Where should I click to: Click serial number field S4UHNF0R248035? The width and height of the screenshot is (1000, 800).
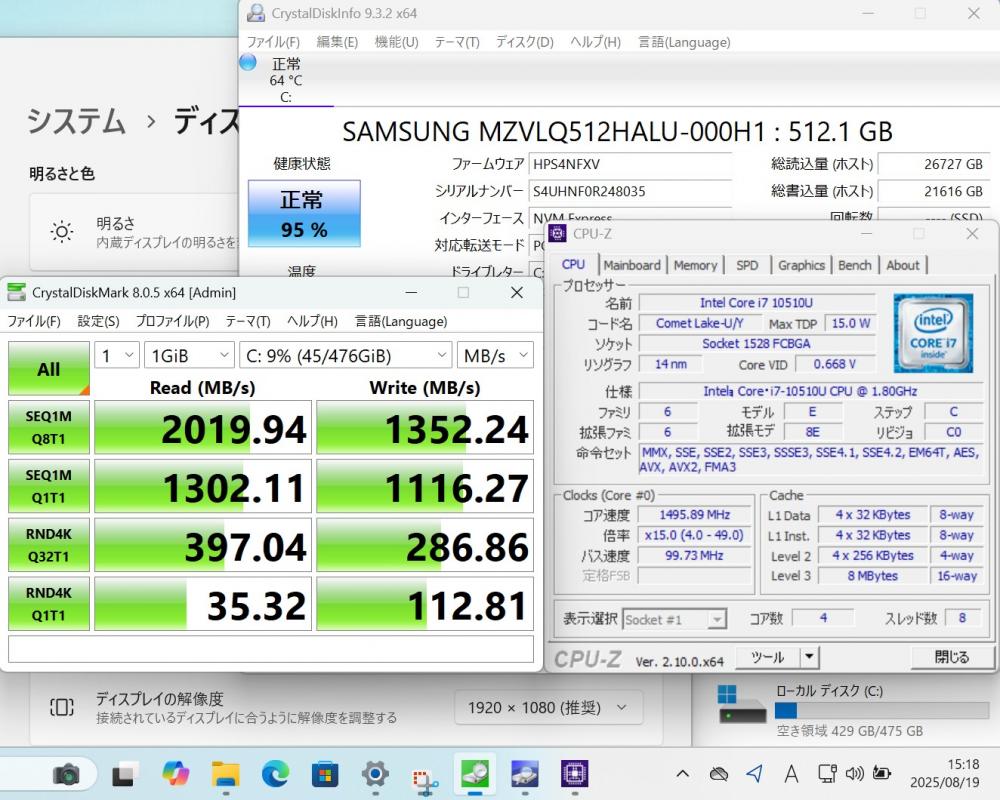(630, 191)
